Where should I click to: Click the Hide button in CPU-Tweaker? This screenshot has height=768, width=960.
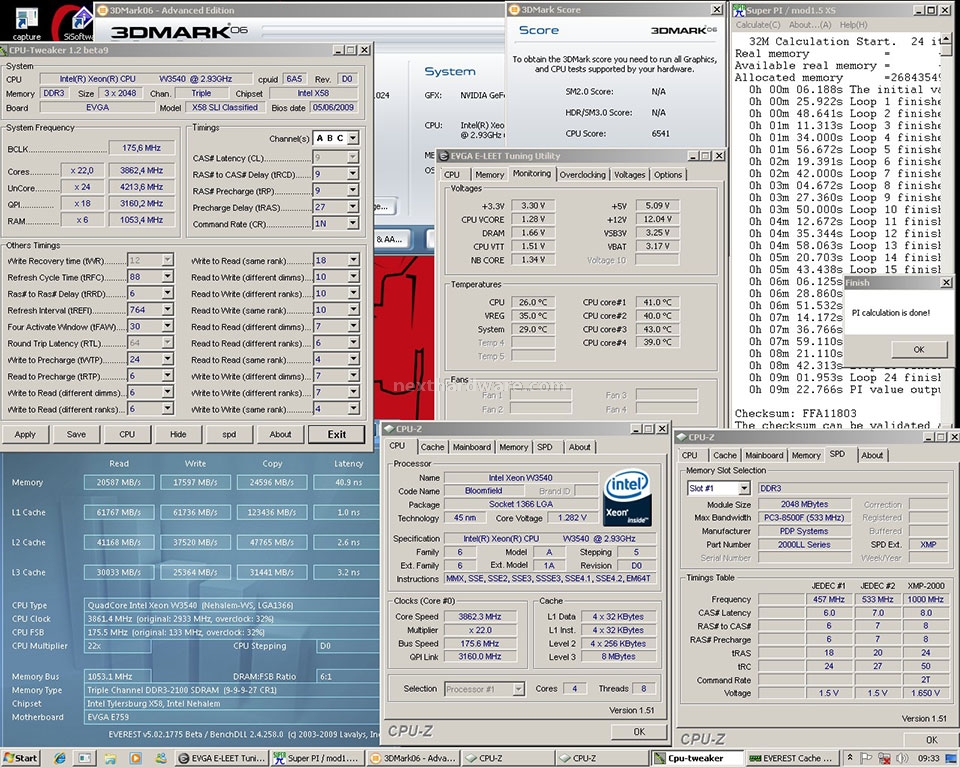[178, 434]
